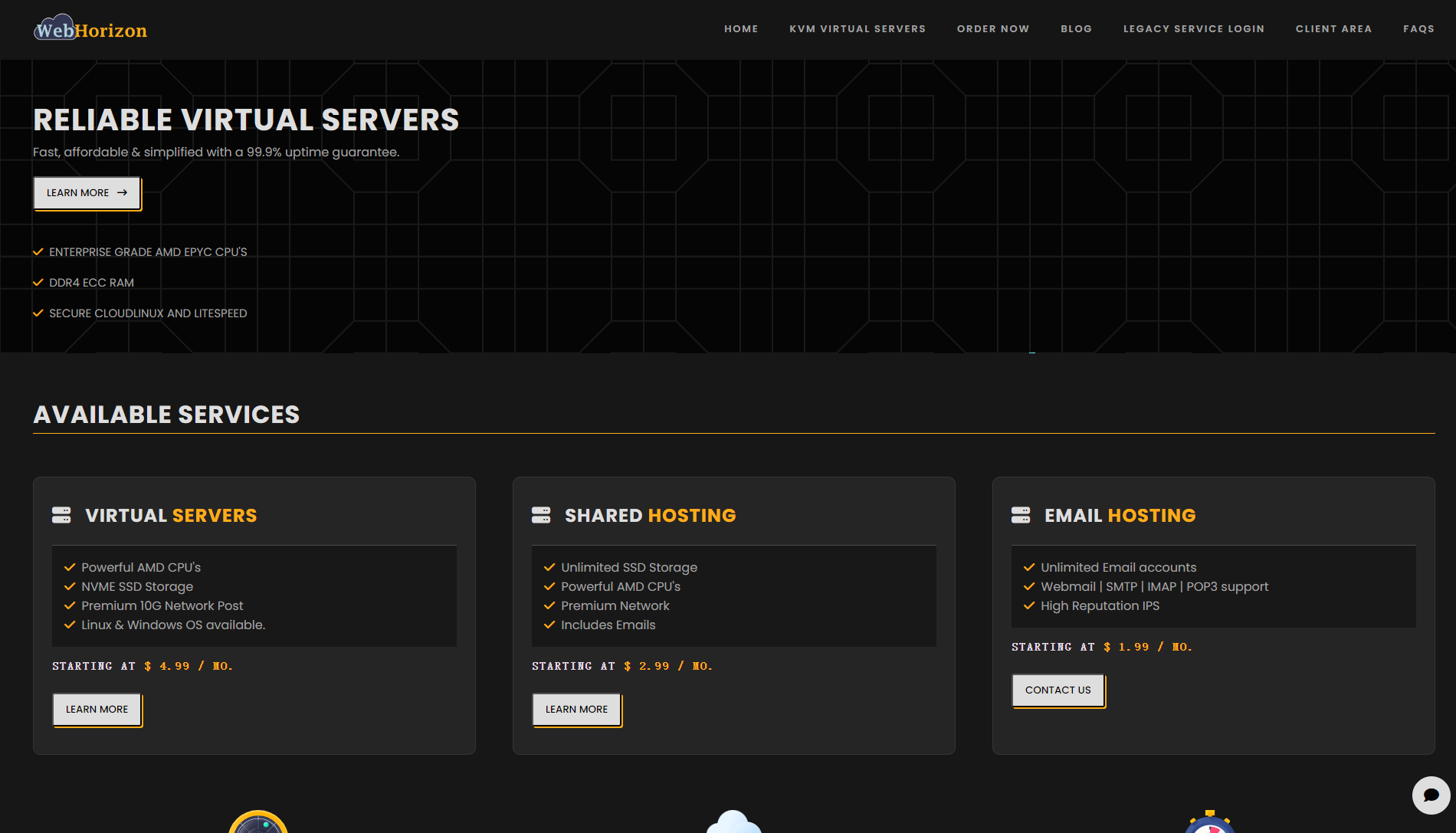
Task: Click the Email Hosting server icon
Action: (1021, 515)
